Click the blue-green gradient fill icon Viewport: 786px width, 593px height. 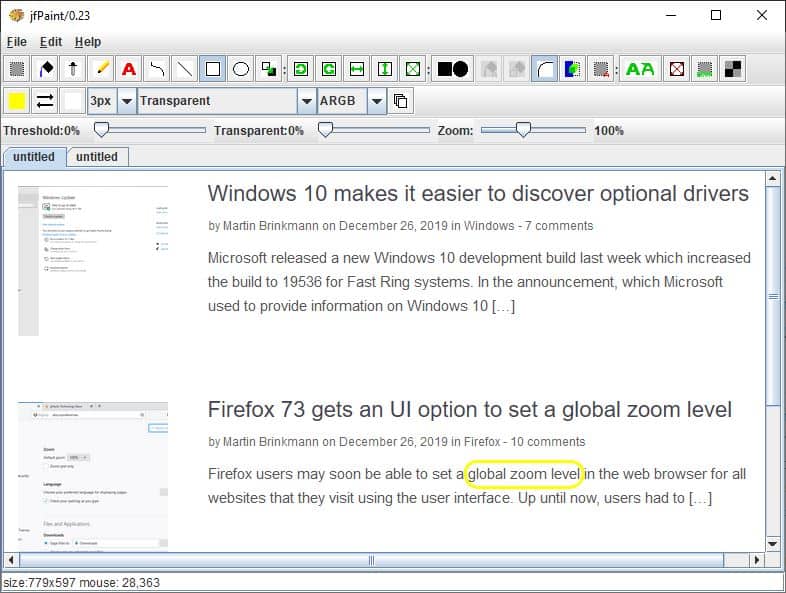[x=573, y=69]
